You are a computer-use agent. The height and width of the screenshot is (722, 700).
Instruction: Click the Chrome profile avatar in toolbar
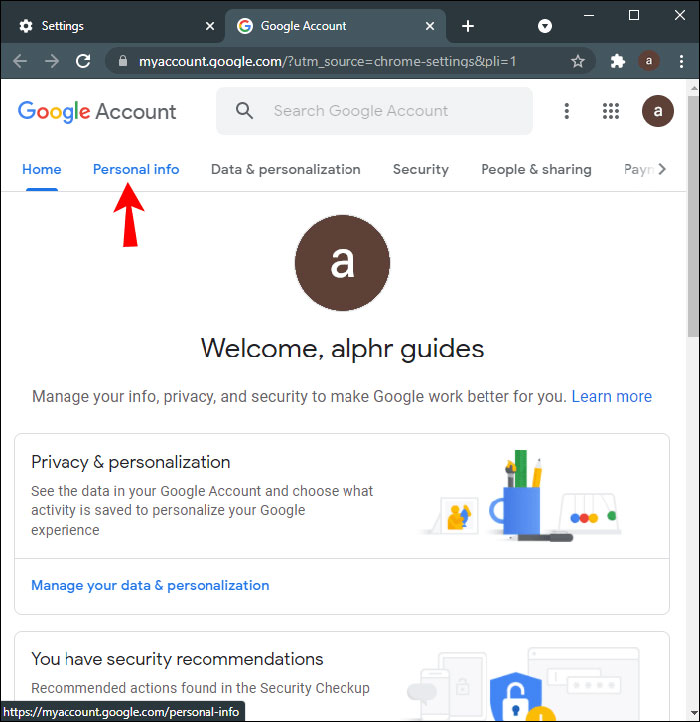(x=649, y=61)
